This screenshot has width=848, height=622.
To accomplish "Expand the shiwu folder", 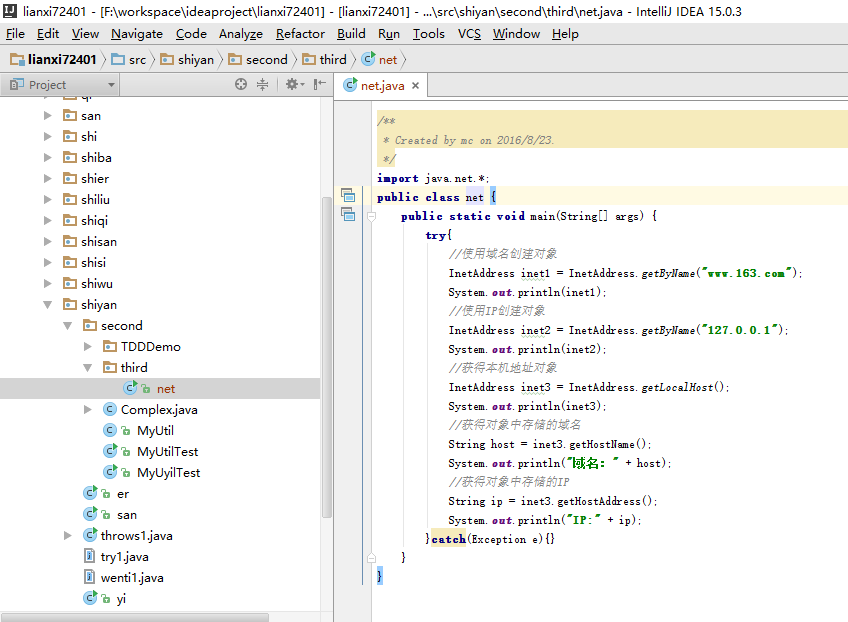I will click(x=48, y=283).
